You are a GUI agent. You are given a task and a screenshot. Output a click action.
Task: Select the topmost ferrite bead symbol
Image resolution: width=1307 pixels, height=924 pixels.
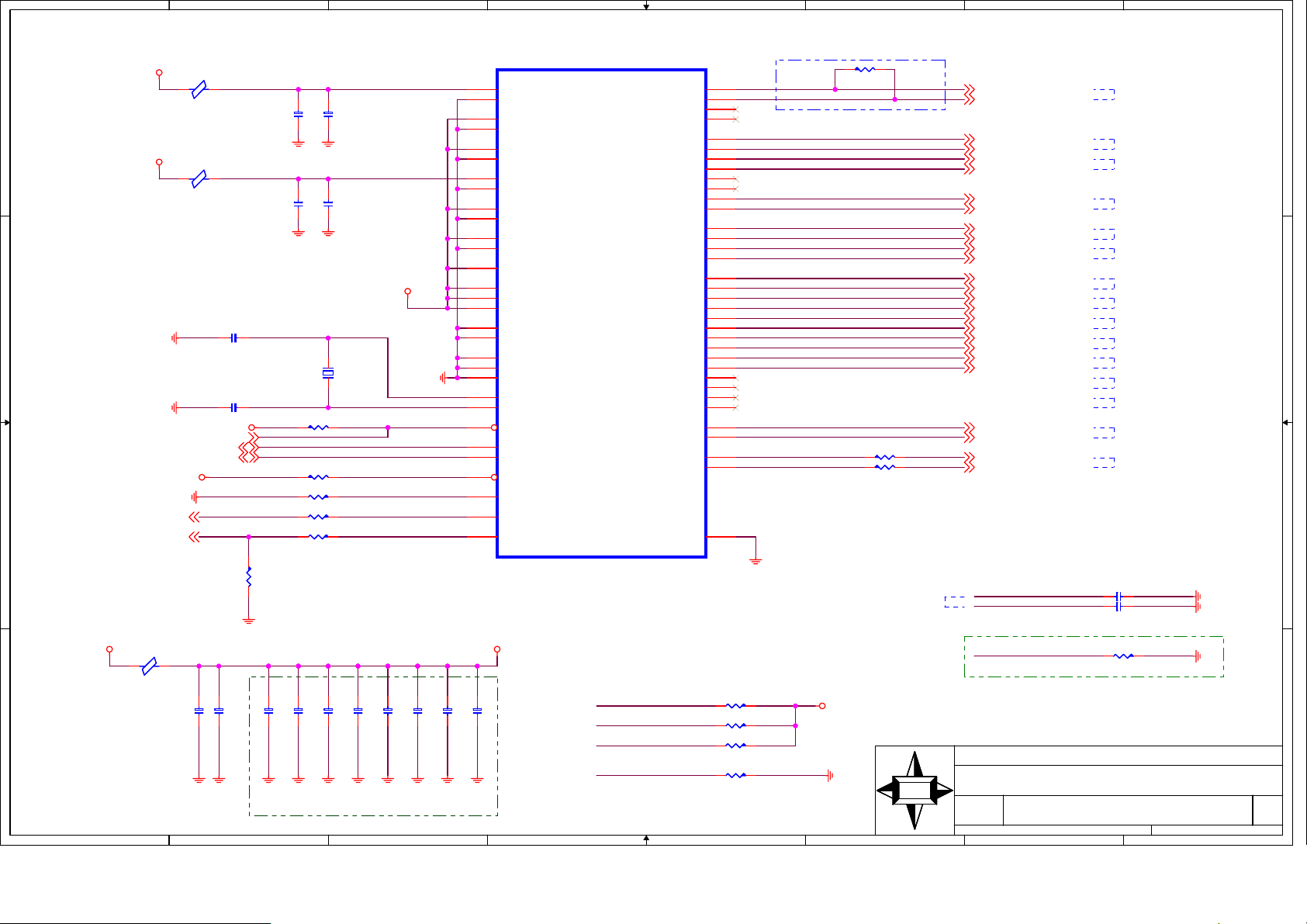coord(199,89)
